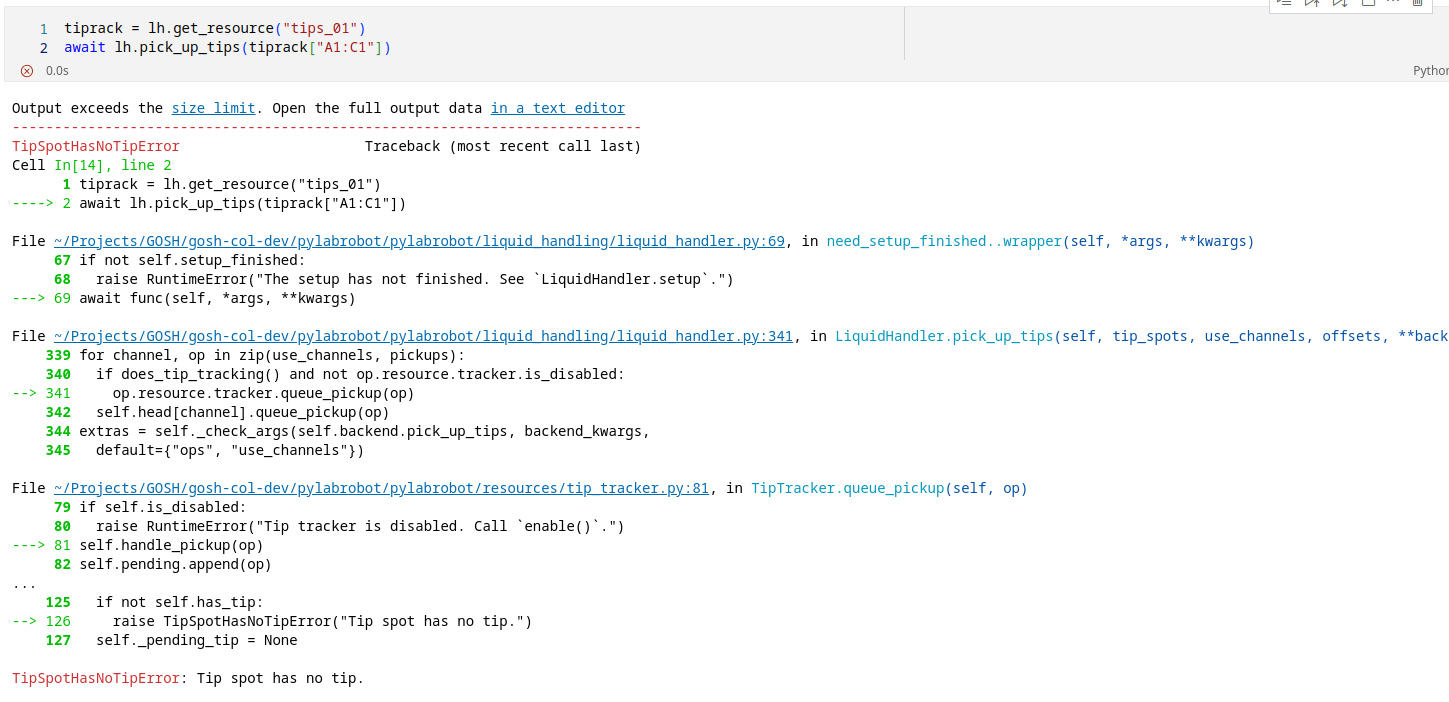
Task: Click traceback line 341 'op.resource.tracker.queue_pickup(op)'
Action: [x=263, y=393]
